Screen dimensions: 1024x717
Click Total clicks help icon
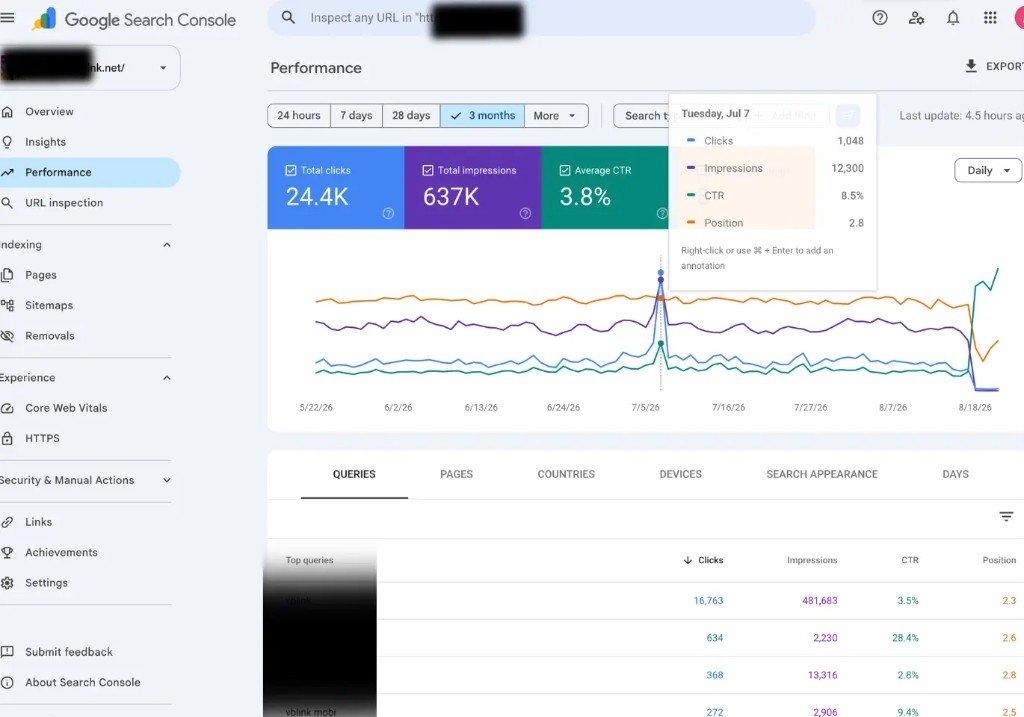pyautogui.click(x=388, y=214)
